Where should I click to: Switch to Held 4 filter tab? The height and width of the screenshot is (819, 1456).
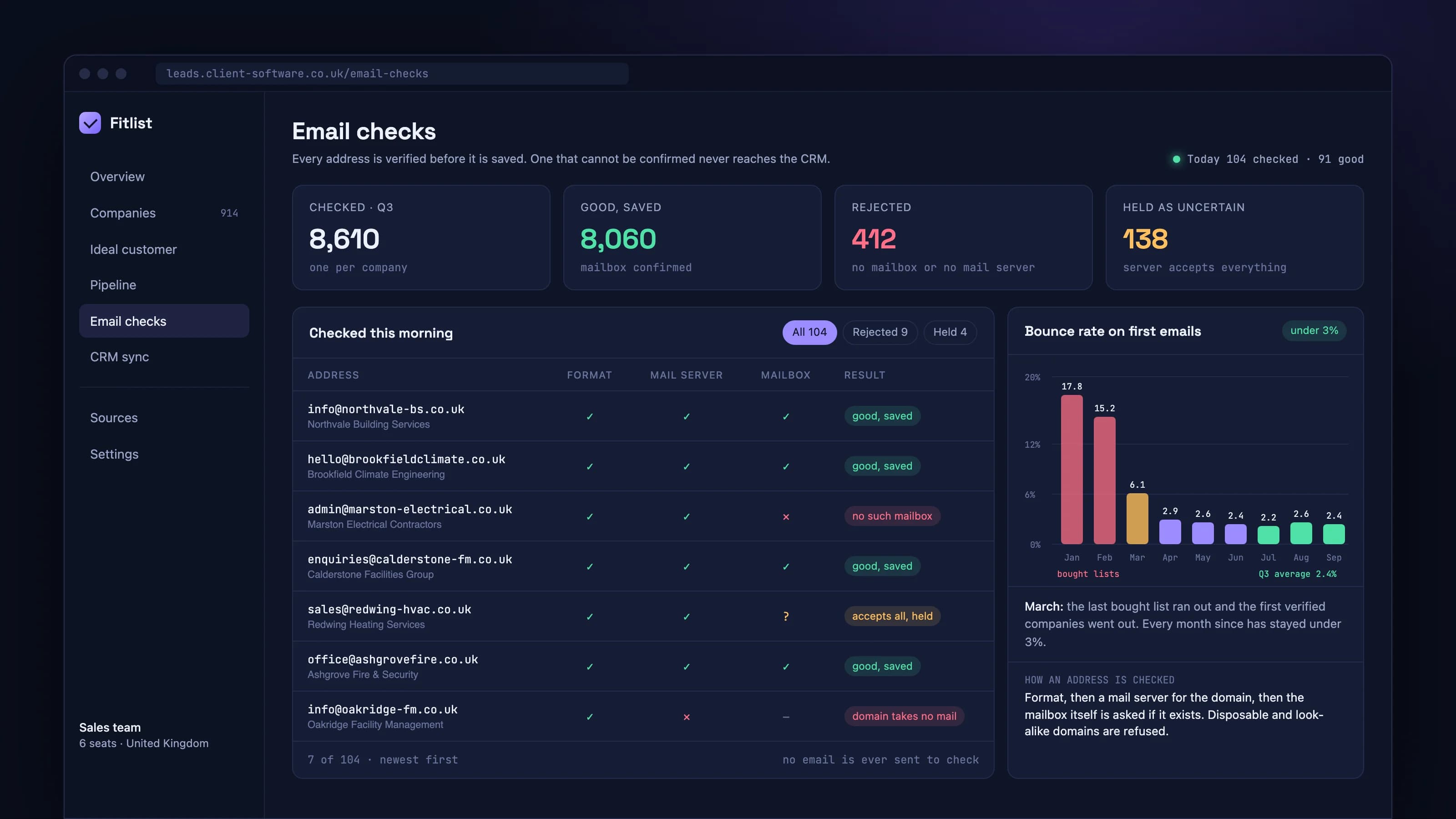[x=950, y=332]
